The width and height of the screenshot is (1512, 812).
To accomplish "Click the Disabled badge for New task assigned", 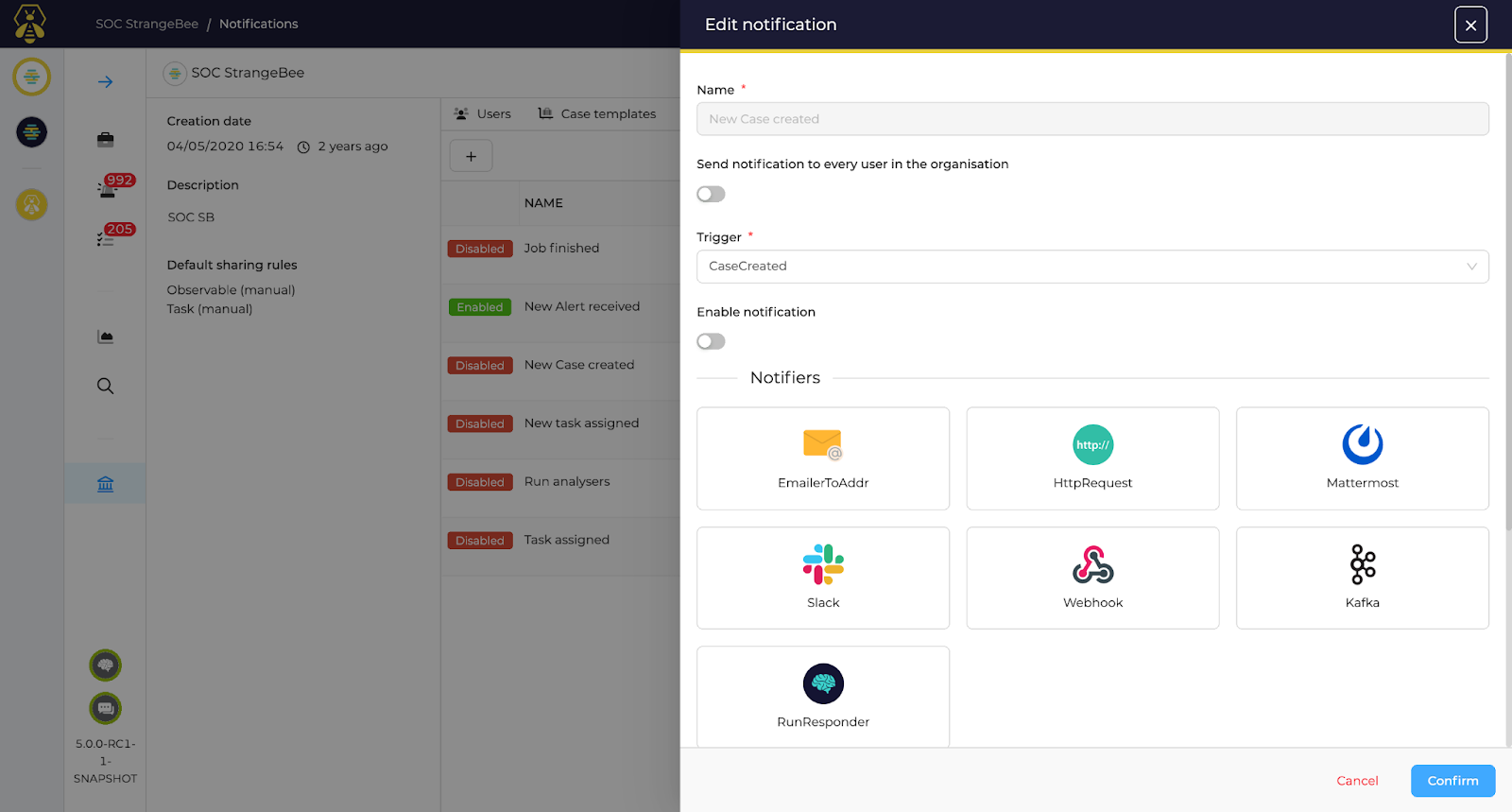I will (x=480, y=424).
